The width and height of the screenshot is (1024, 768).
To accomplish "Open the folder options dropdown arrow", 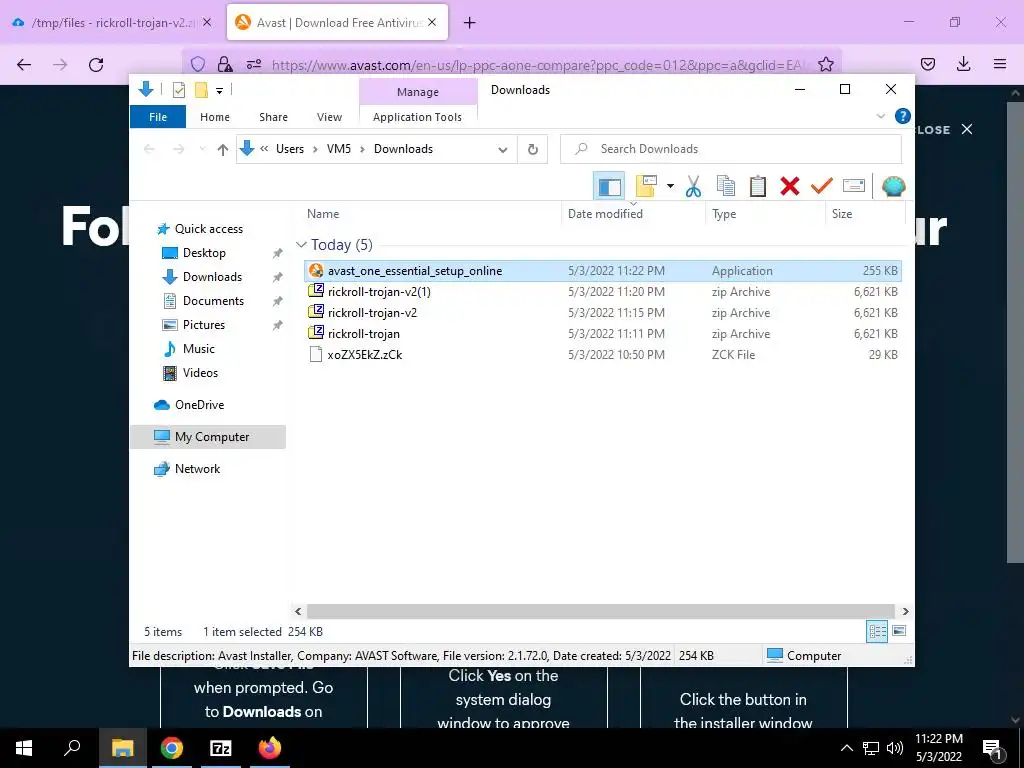I will point(670,187).
